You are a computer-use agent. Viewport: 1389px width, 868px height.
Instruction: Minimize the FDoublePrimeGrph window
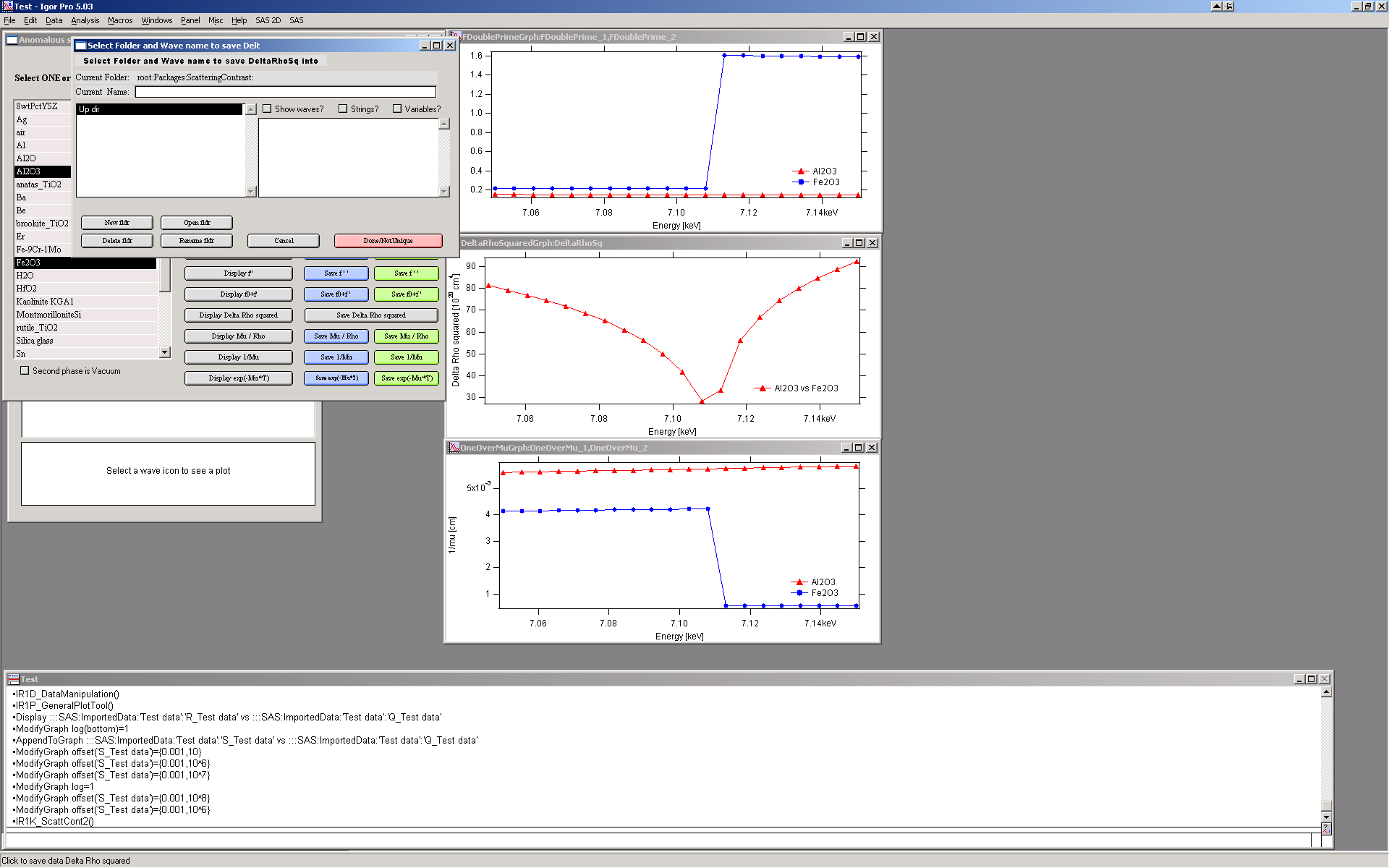[849, 37]
